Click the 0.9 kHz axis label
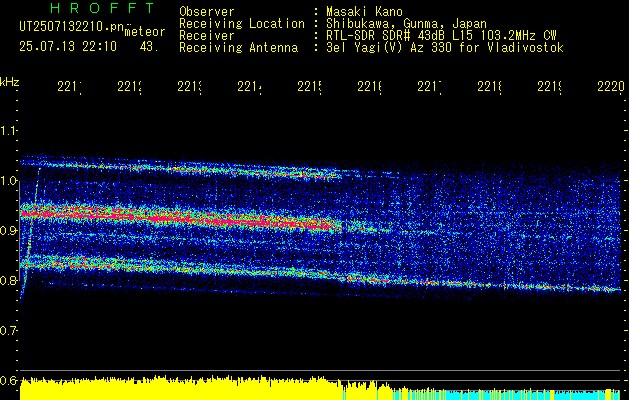629x400 pixels. click(8, 230)
